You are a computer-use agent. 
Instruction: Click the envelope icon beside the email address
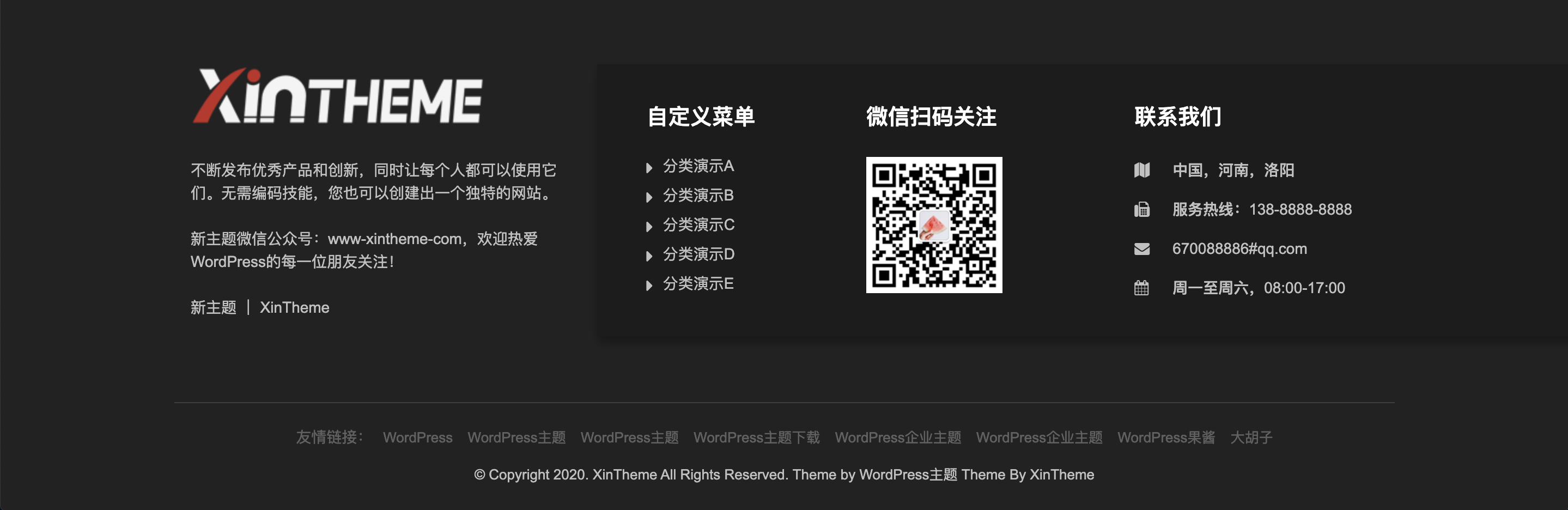[1142, 249]
